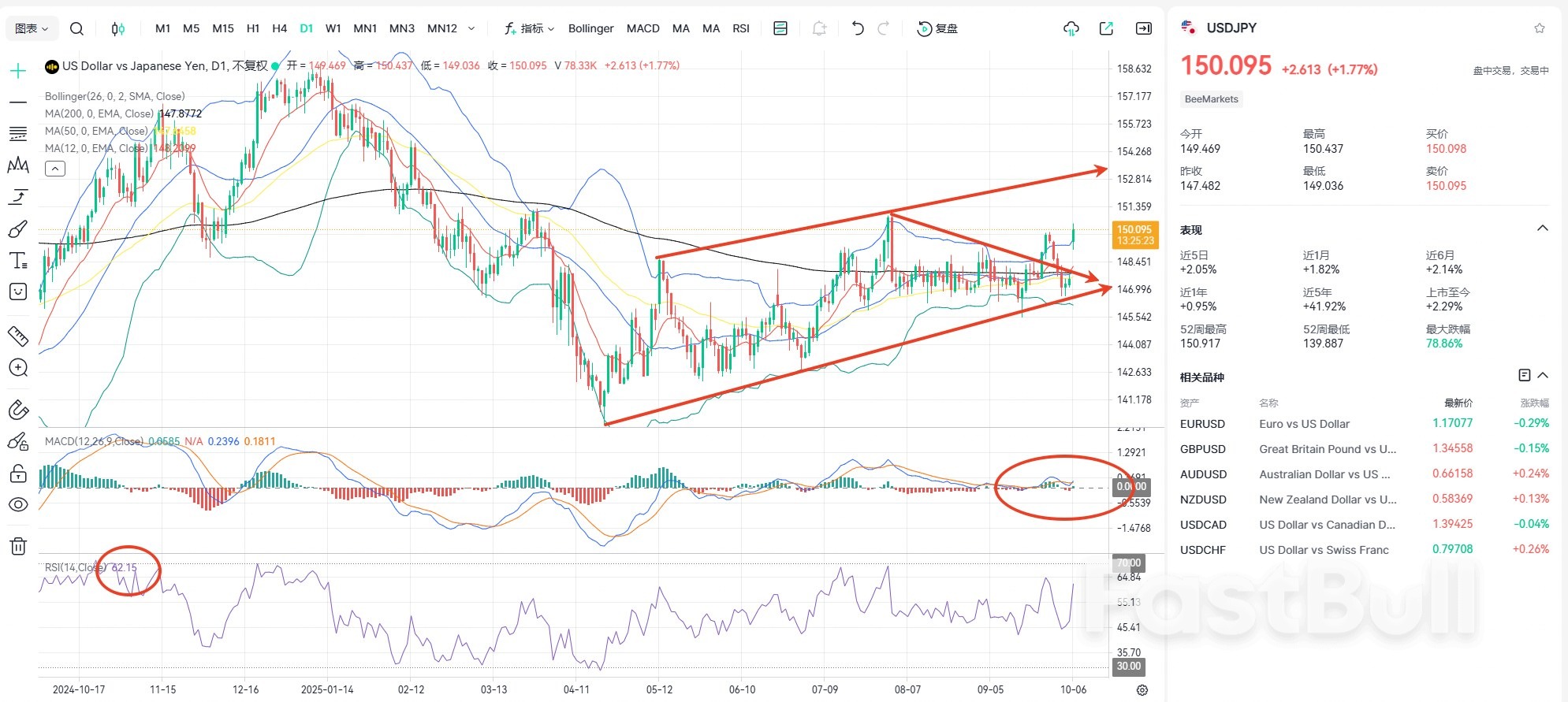Select the brush drawing tool

17,228
